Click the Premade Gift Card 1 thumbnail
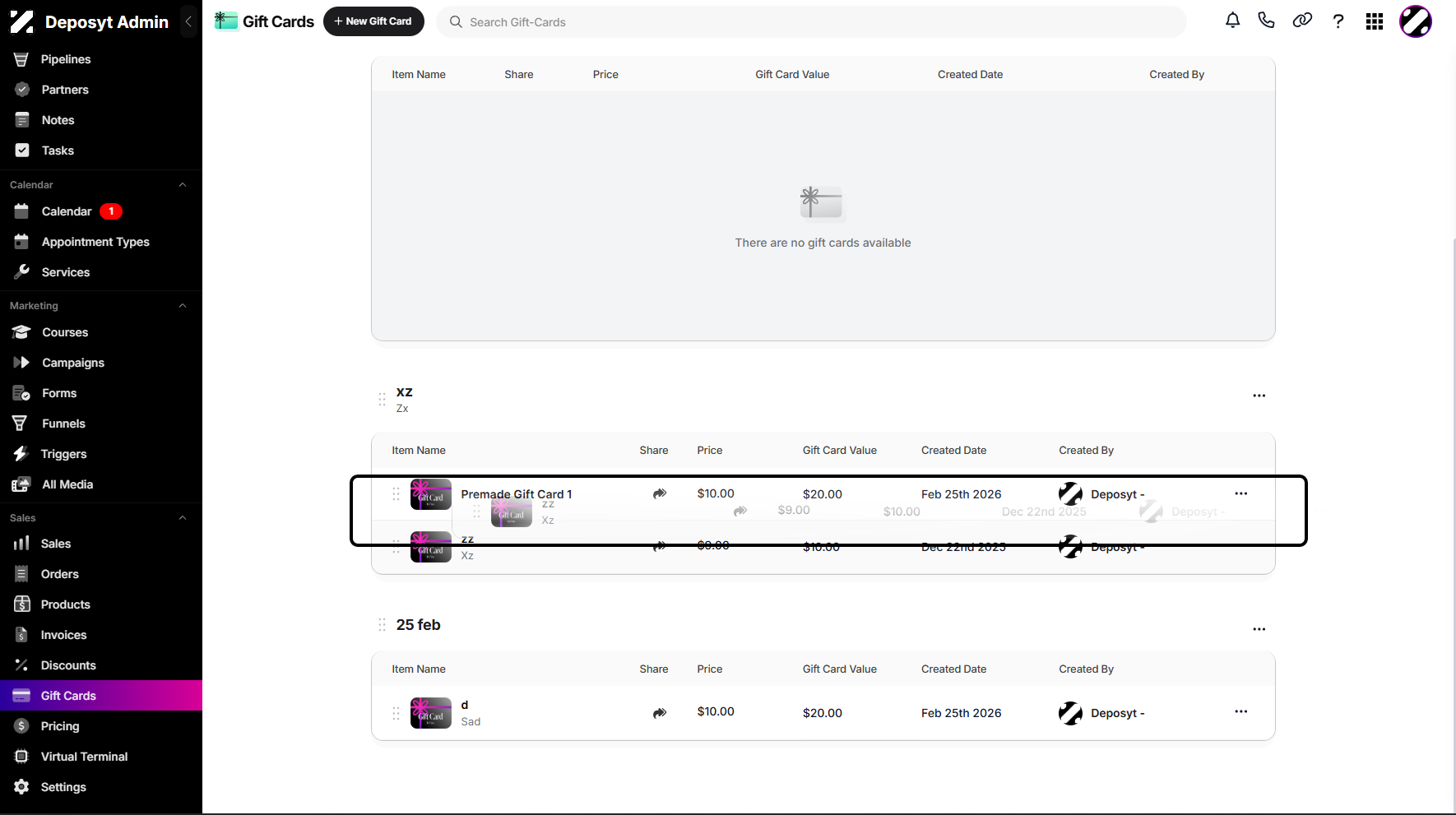 [431, 494]
